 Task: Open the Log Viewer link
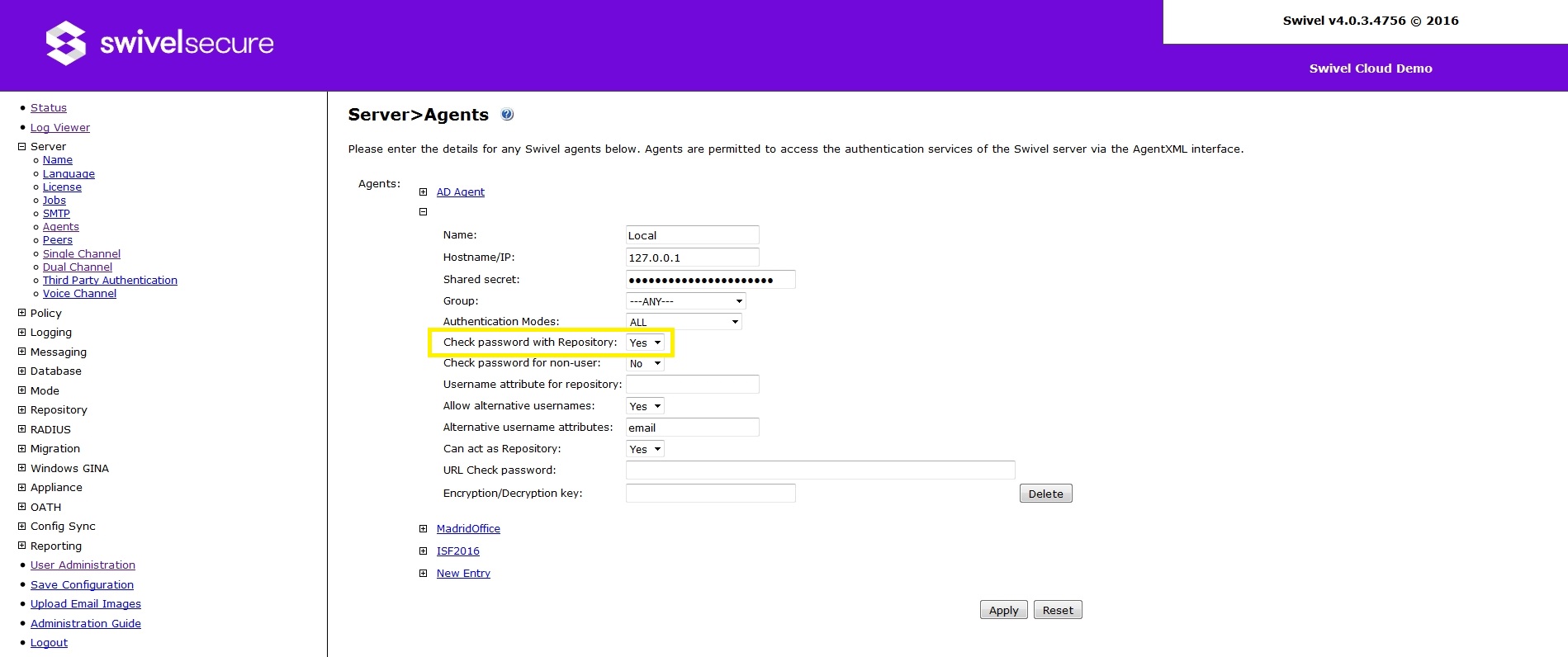[60, 128]
